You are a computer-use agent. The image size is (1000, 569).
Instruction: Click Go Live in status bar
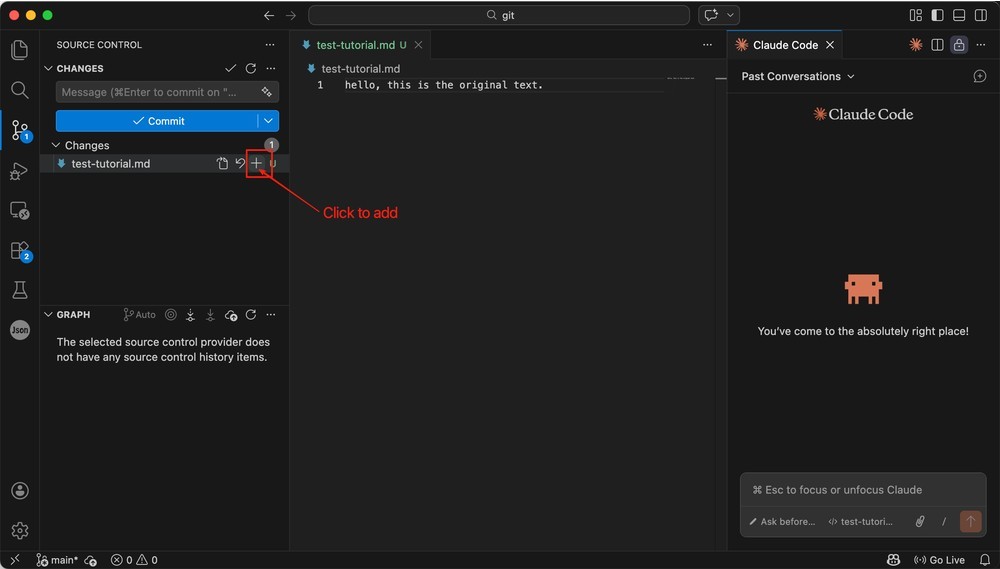(939, 560)
